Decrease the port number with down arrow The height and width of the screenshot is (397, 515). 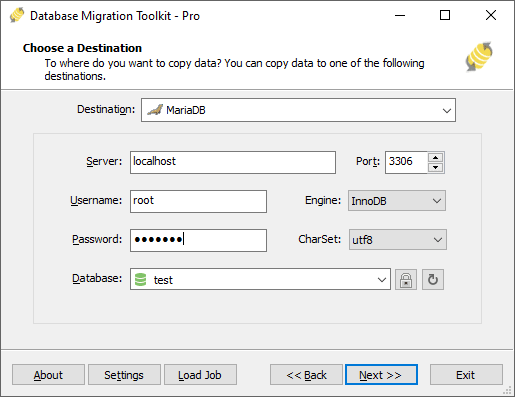[x=435, y=167]
